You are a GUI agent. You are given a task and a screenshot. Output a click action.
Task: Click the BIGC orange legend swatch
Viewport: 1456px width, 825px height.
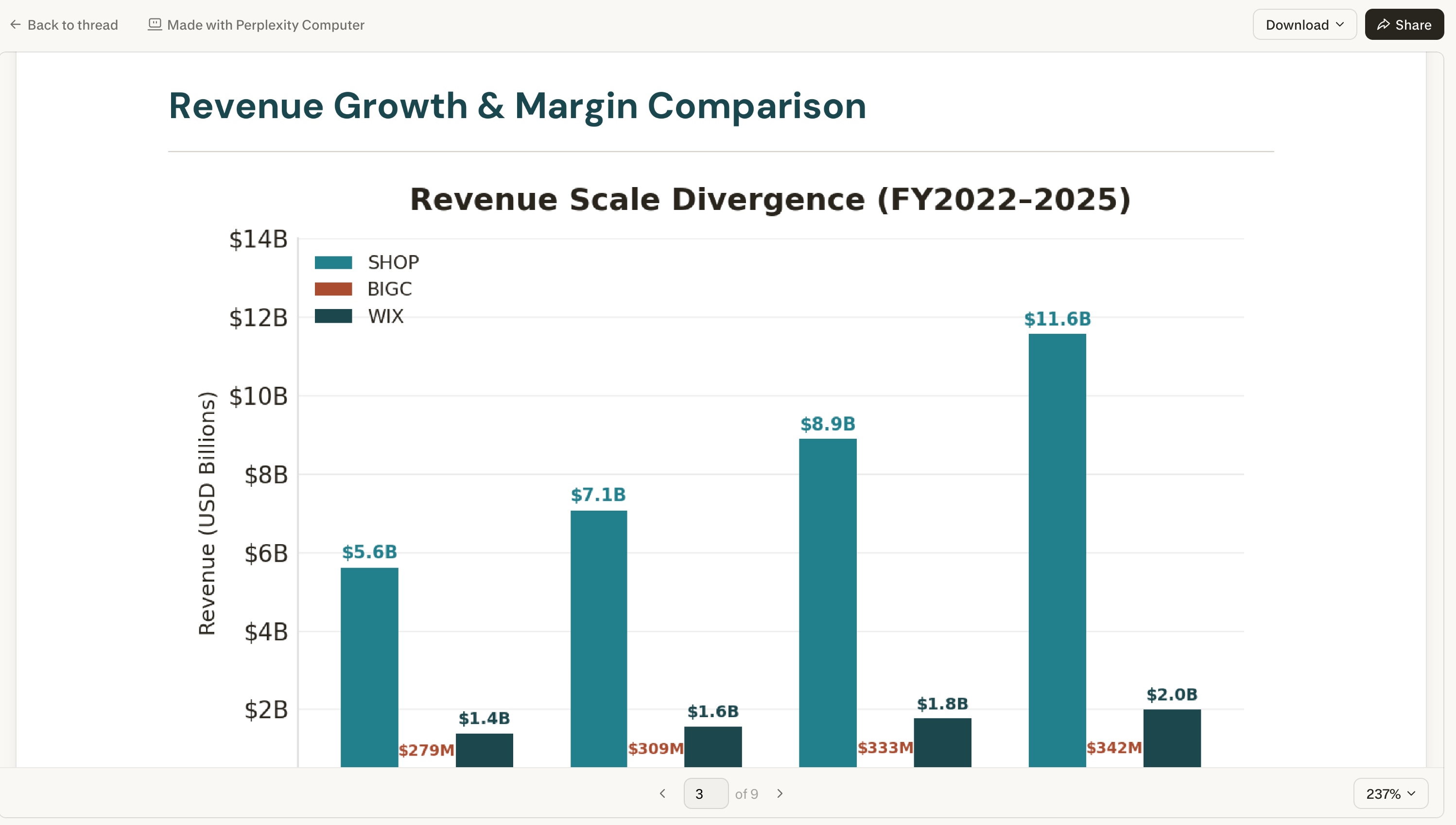(333, 289)
